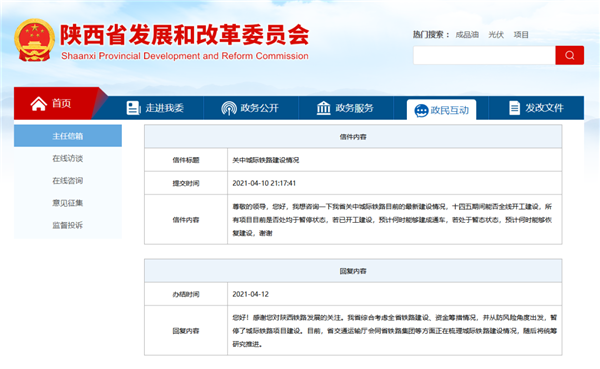Select the 政民互动 navigation tab
This screenshot has height=369, width=600.
coord(442,110)
